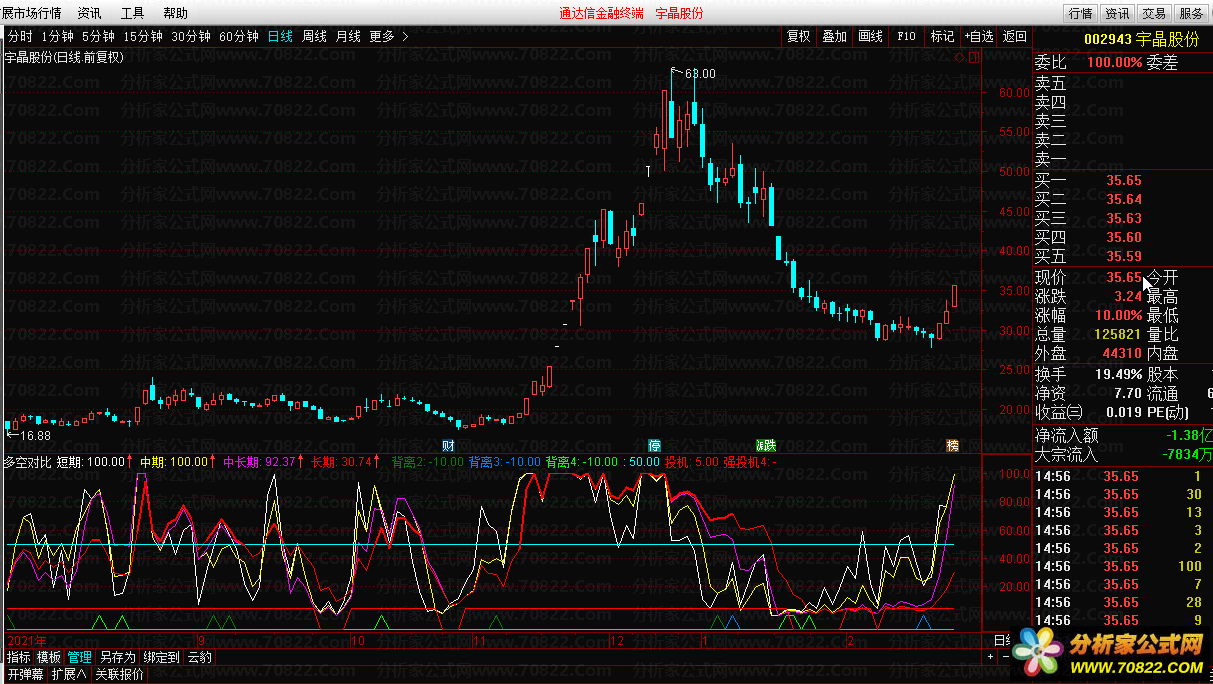Click the 资讯 button at top right
This screenshot has height=684, width=1213.
(1117, 13)
